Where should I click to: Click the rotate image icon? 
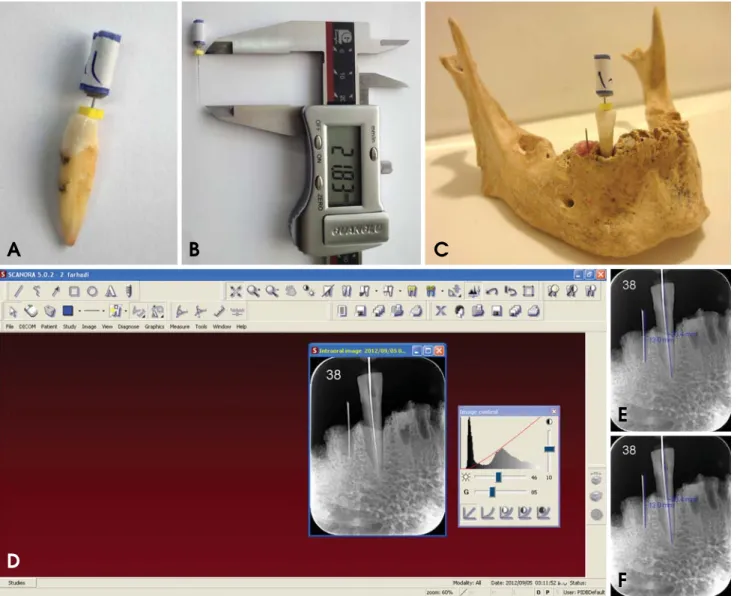point(510,291)
